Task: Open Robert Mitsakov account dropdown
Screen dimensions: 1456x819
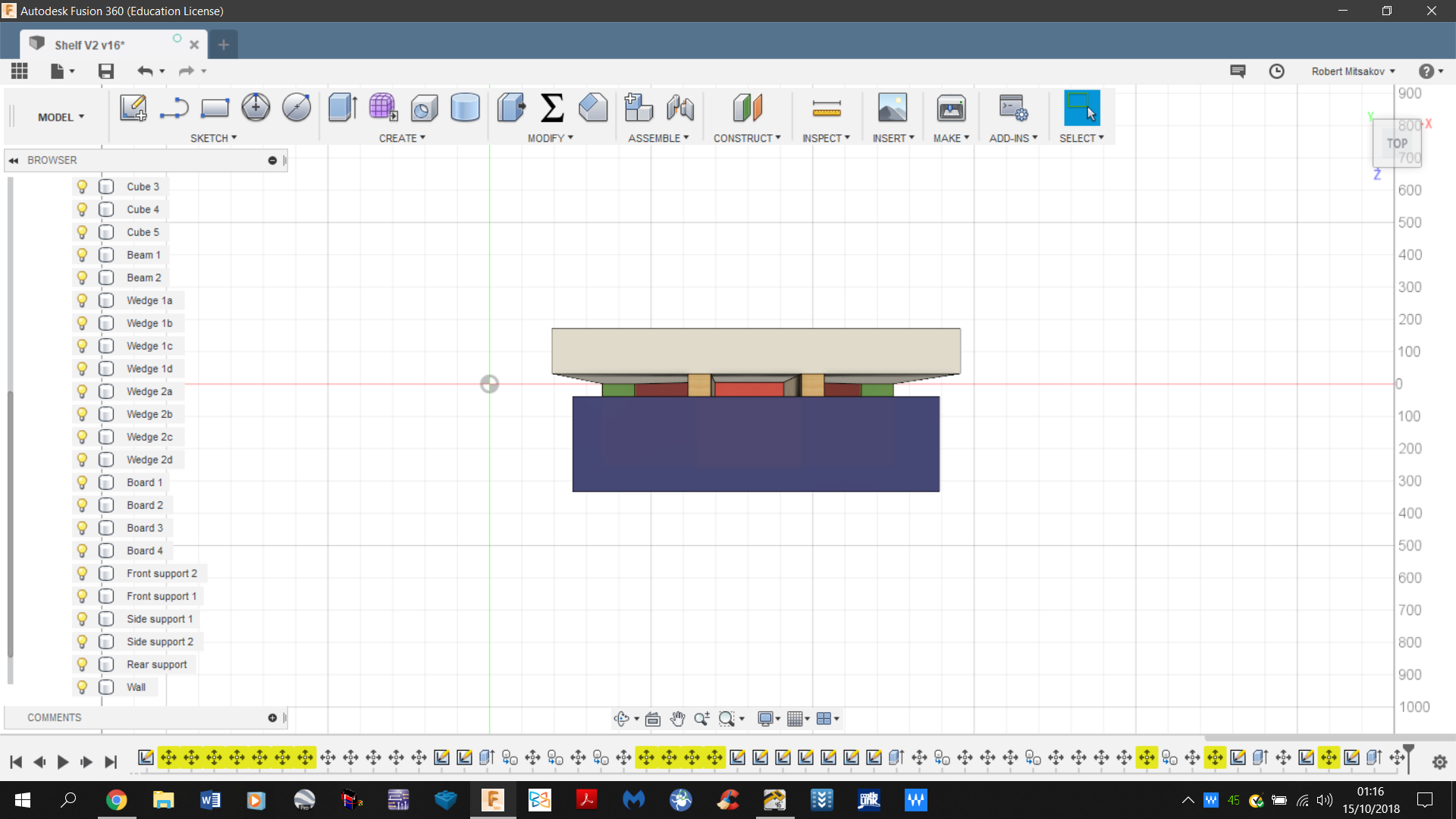Action: tap(1353, 71)
